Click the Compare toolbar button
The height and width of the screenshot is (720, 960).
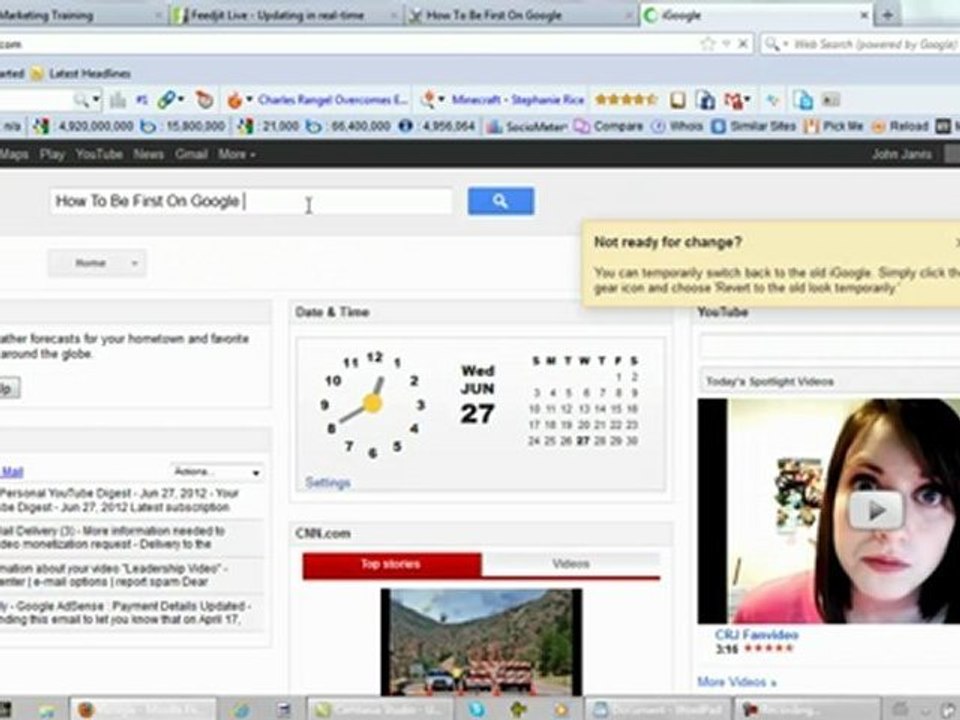pyautogui.click(x=608, y=127)
